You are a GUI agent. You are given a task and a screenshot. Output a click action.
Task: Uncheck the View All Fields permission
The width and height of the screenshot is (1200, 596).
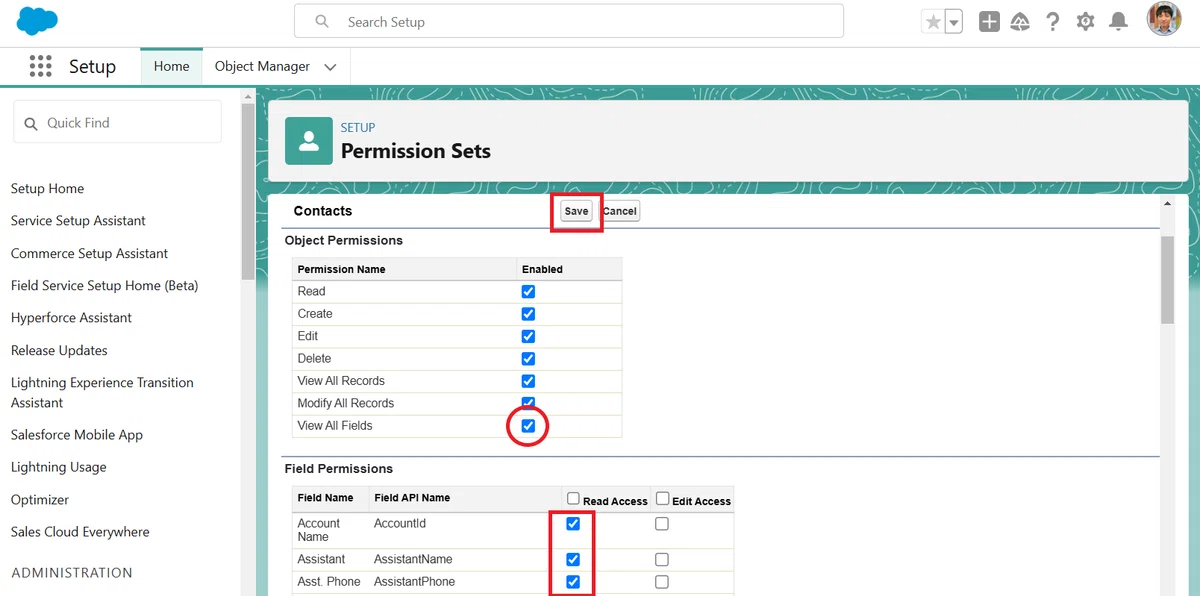[528, 426]
